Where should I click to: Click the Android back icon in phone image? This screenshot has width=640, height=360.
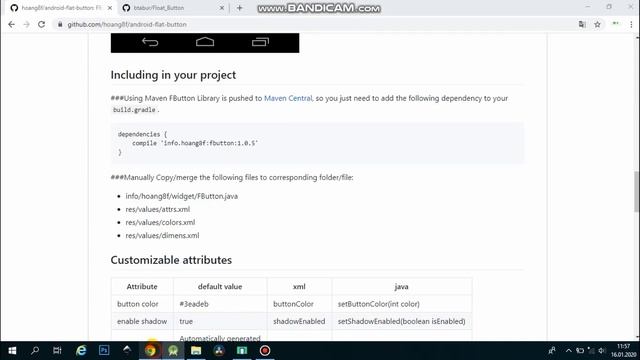tap(150, 42)
